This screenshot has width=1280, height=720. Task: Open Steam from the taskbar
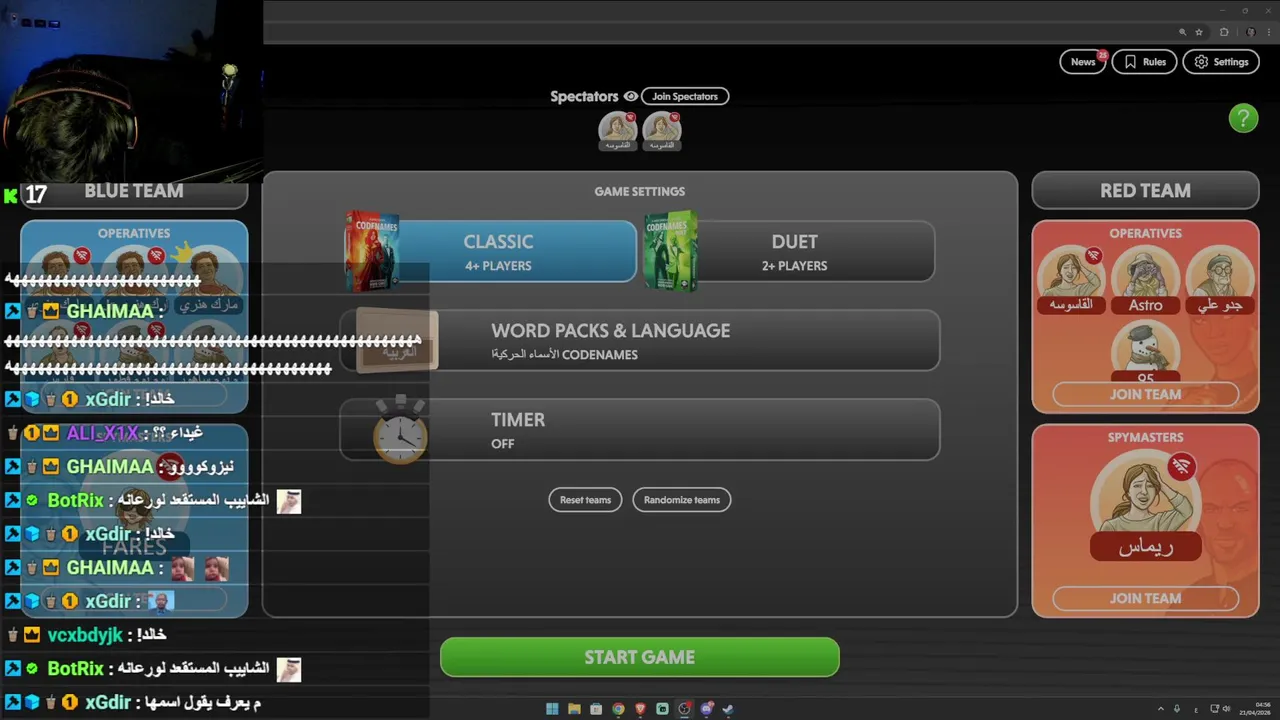(728, 709)
